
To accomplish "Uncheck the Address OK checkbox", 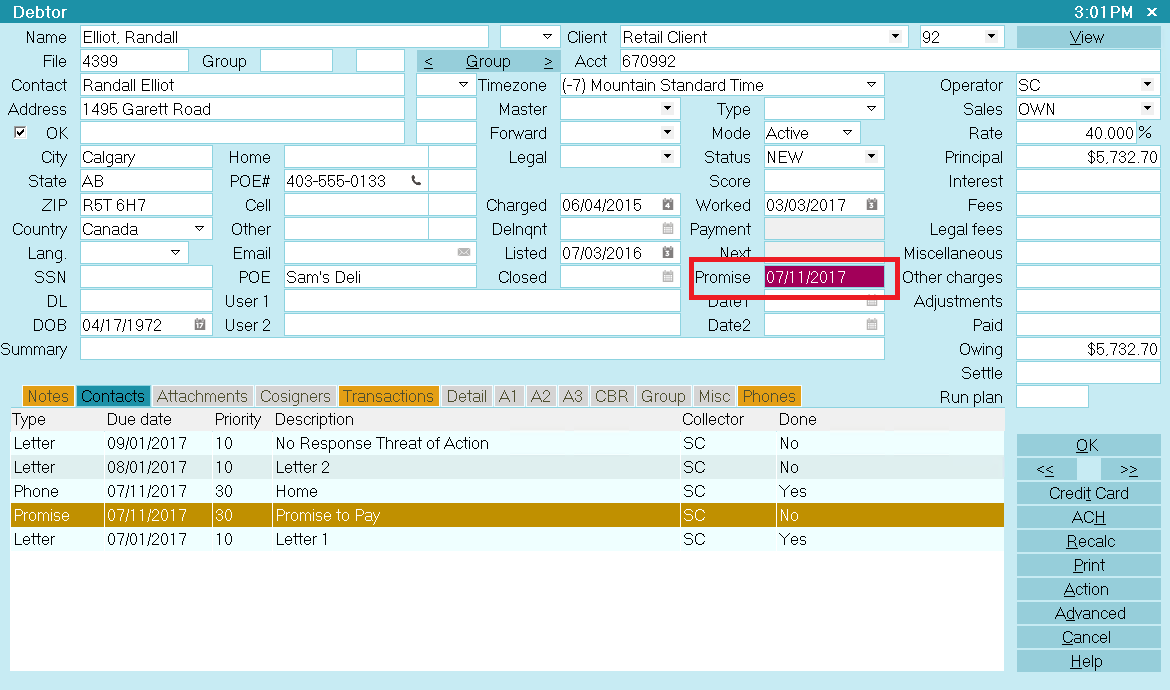I will coord(21,133).
